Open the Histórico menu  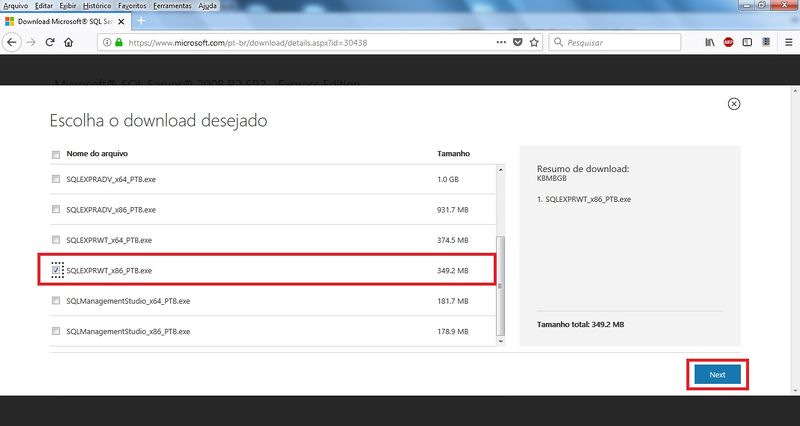(x=97, y=6)
